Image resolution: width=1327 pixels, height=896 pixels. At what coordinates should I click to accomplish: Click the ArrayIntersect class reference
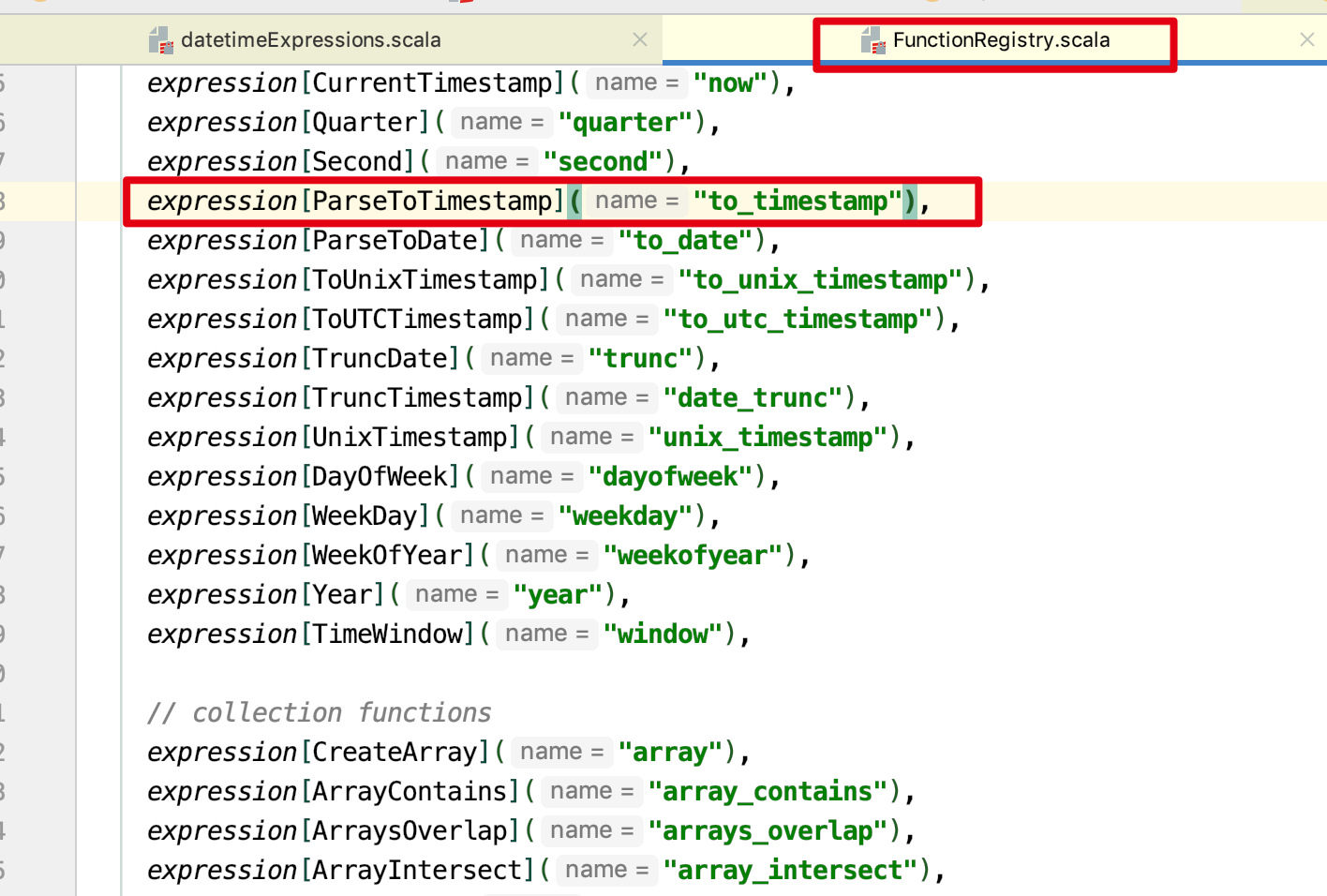coord(417,870)
